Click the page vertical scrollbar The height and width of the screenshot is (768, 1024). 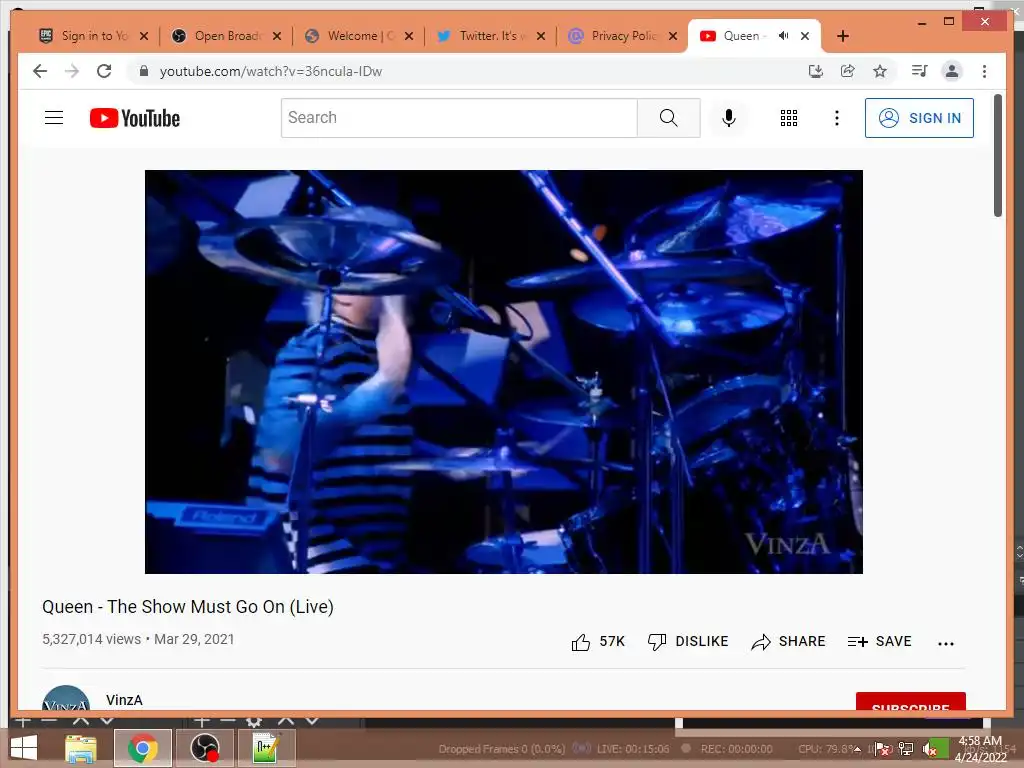coord(997,155)
